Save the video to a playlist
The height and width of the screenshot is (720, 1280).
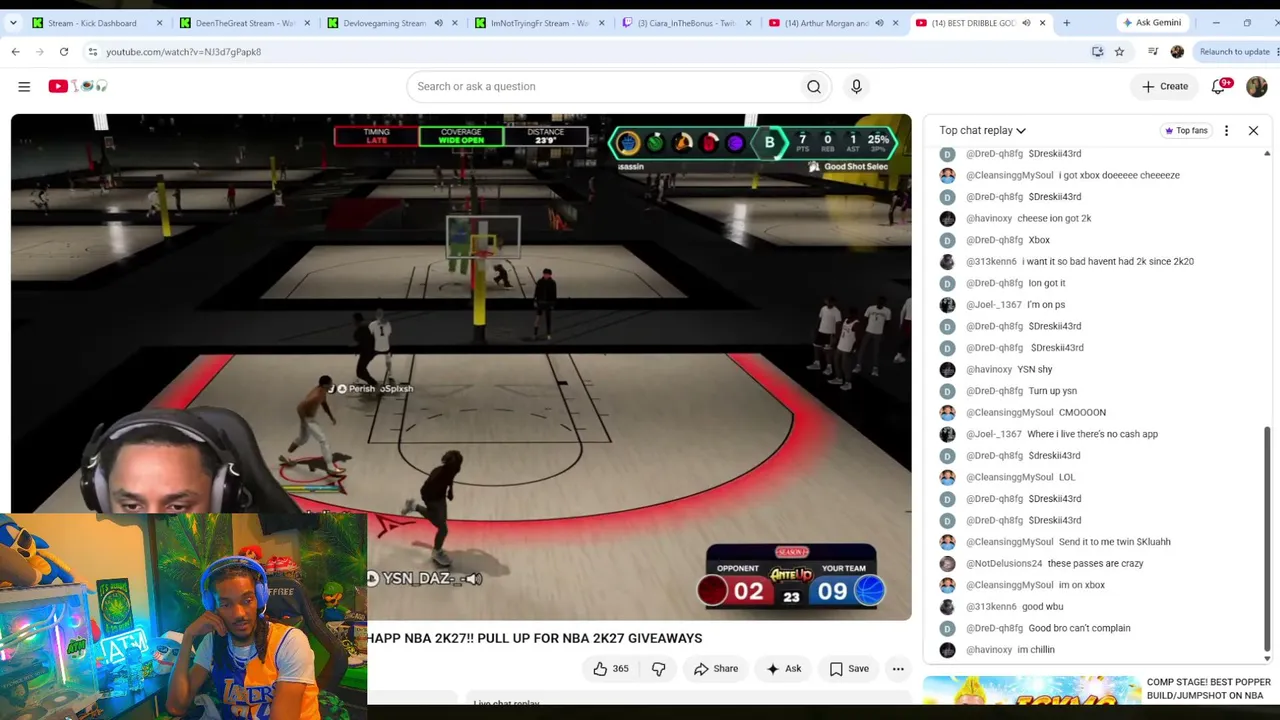click(849, 669)
